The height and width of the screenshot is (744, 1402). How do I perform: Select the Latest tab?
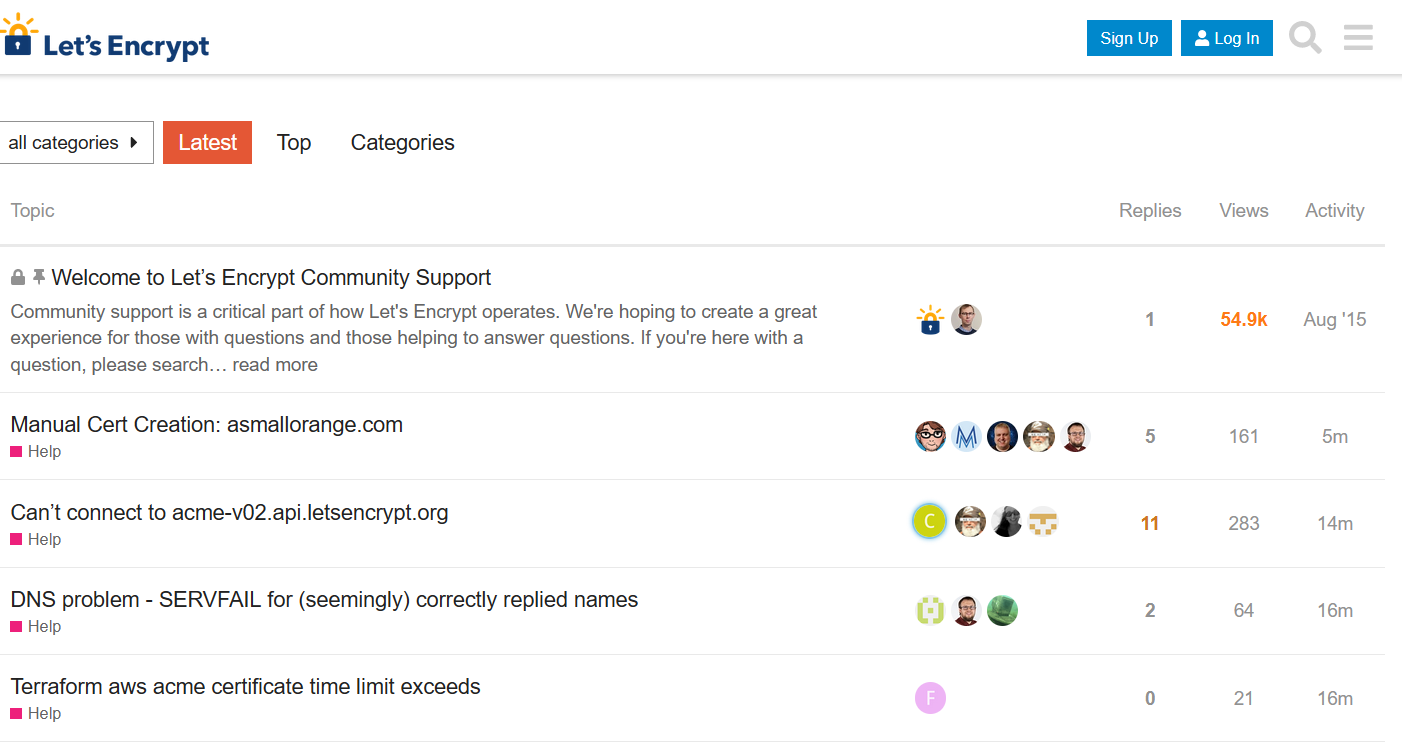pyautogui.click(x=207, y=142)
